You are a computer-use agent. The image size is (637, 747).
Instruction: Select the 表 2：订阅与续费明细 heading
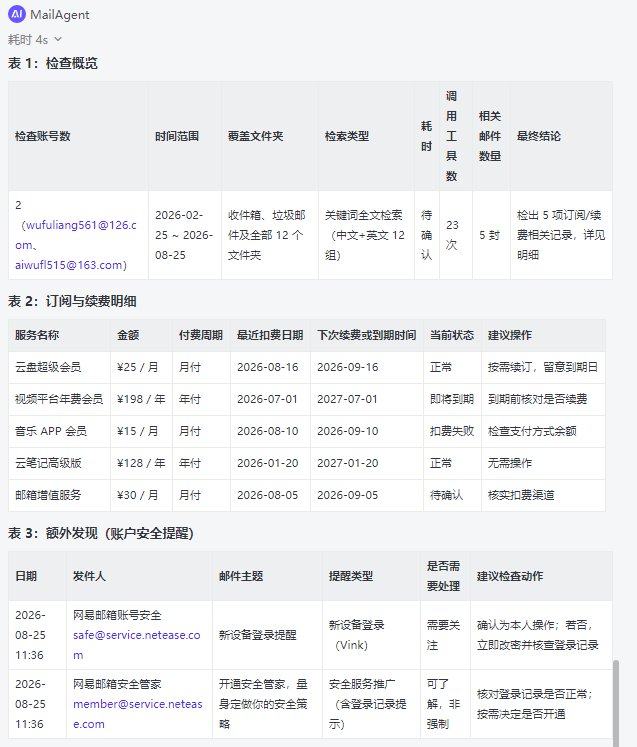coord(72,301)
